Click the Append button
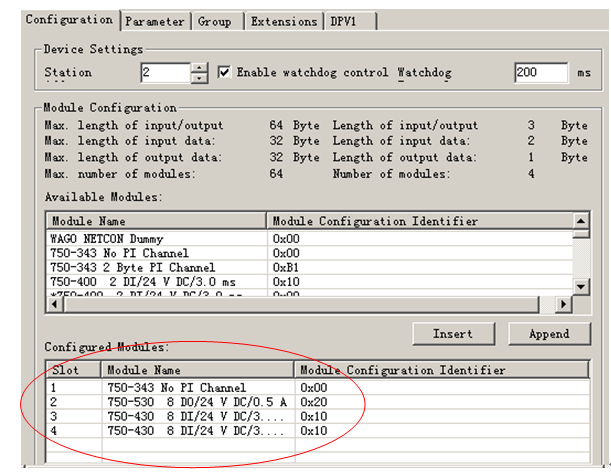The height and width of the screenshot is (473, 611). 549,334
